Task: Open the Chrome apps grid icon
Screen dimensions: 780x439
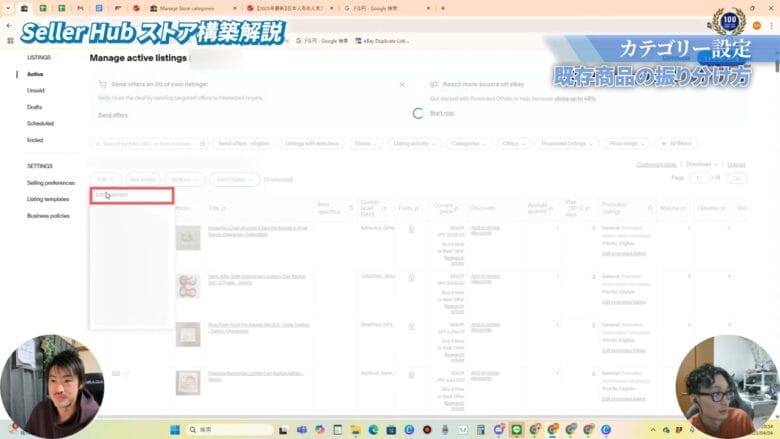Action: (10, 41)
